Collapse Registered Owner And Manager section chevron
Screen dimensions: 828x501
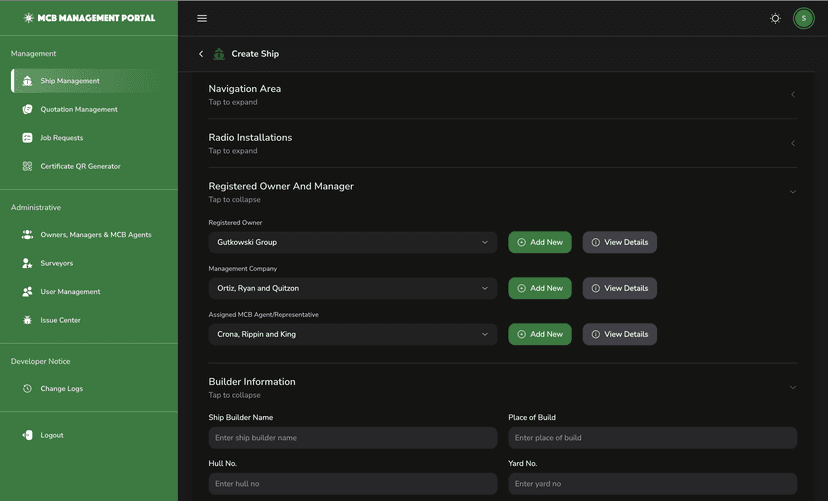(793, 192)
